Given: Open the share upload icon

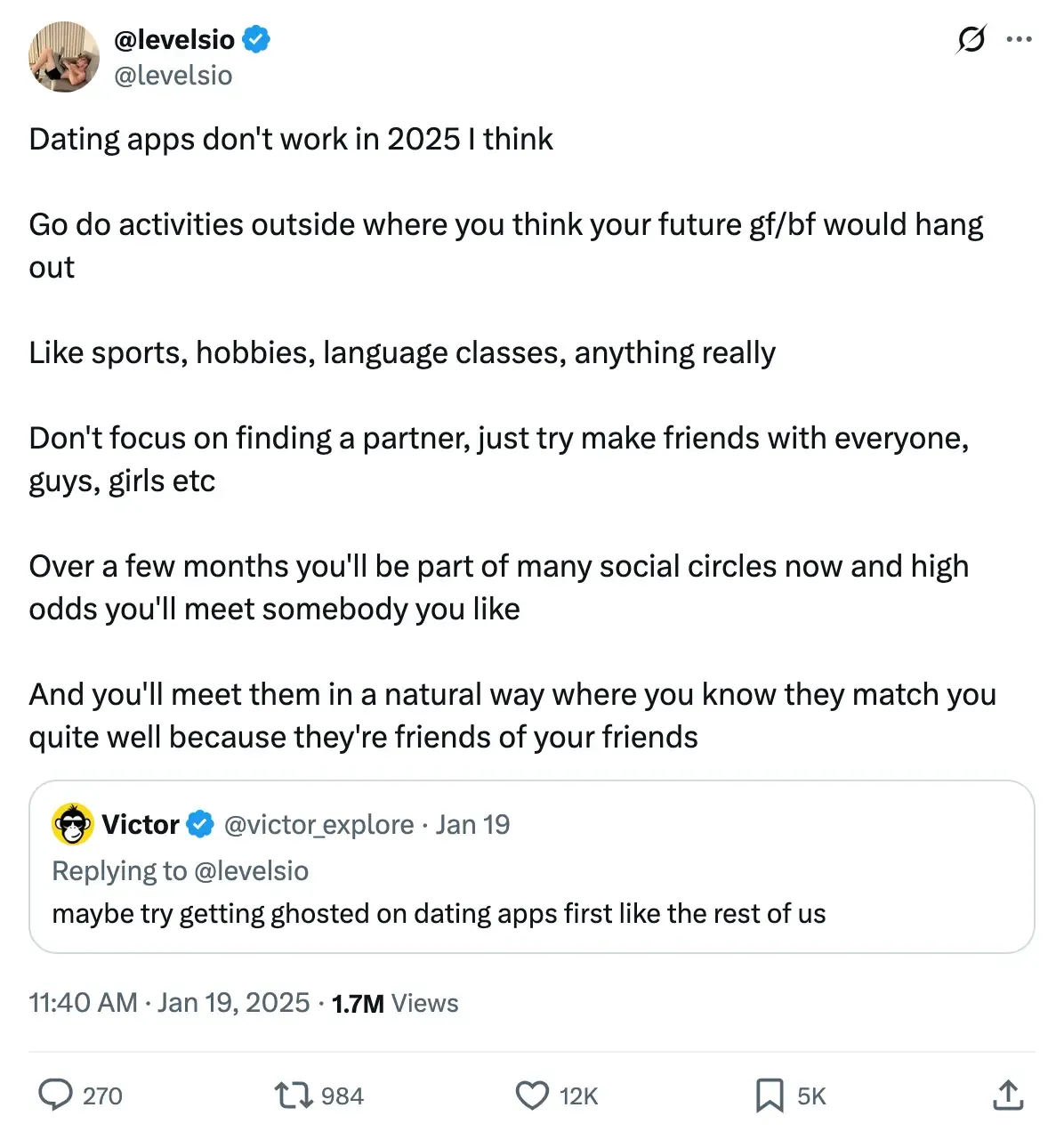Looking at the screenshot, I should (1007, 1095).
